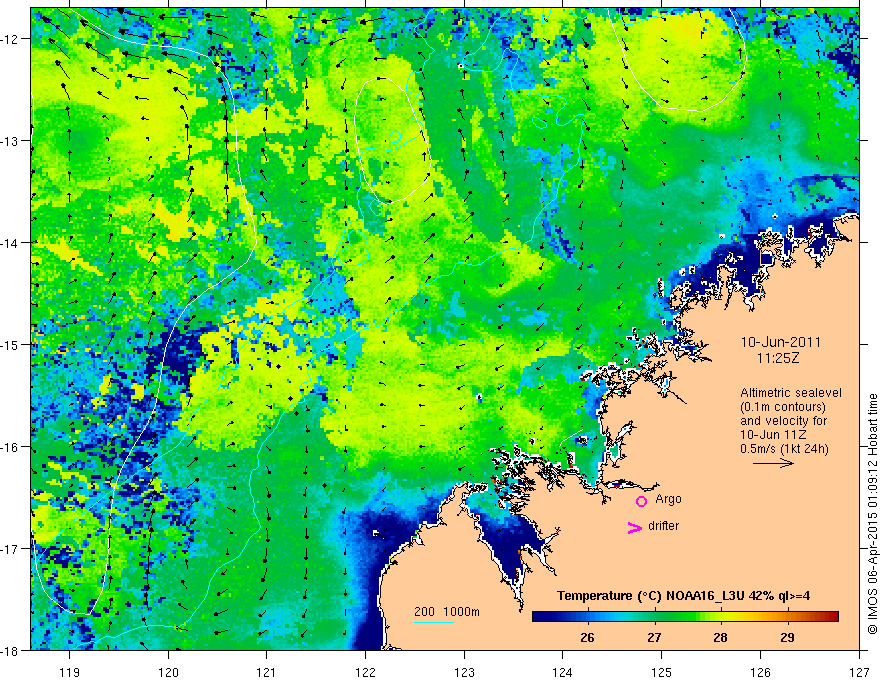Click the 27 value on the temperature scale
Screen dimensions: 880x680
pyautogui.click(x=654, y=638)
